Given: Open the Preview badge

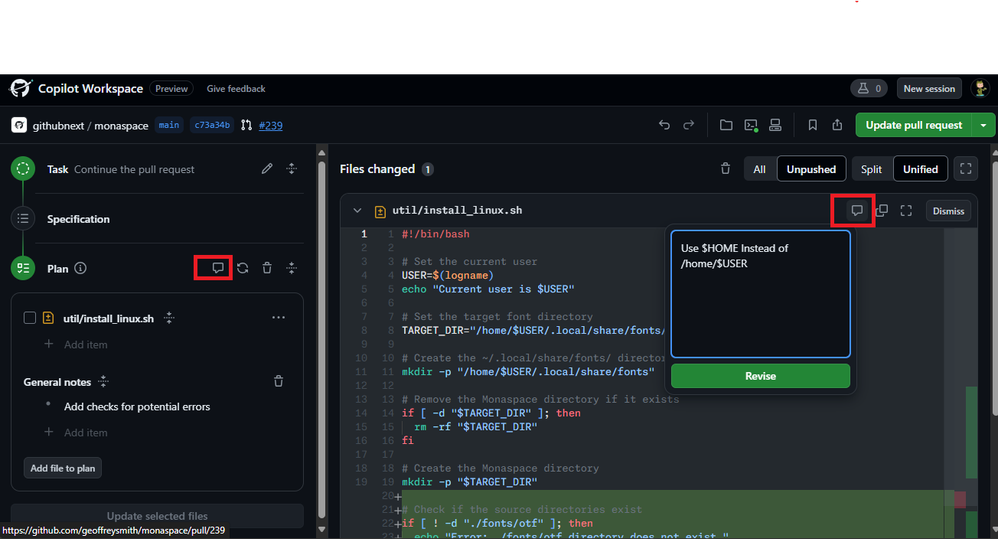Looking at the screenshot, I should (172, 88).
